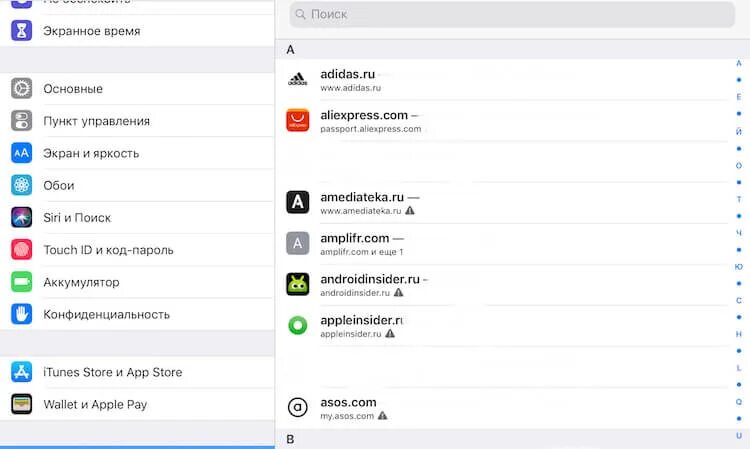Jump to letter O in index bar
This screenshot has width=750, height=449.
click(739, 165)
